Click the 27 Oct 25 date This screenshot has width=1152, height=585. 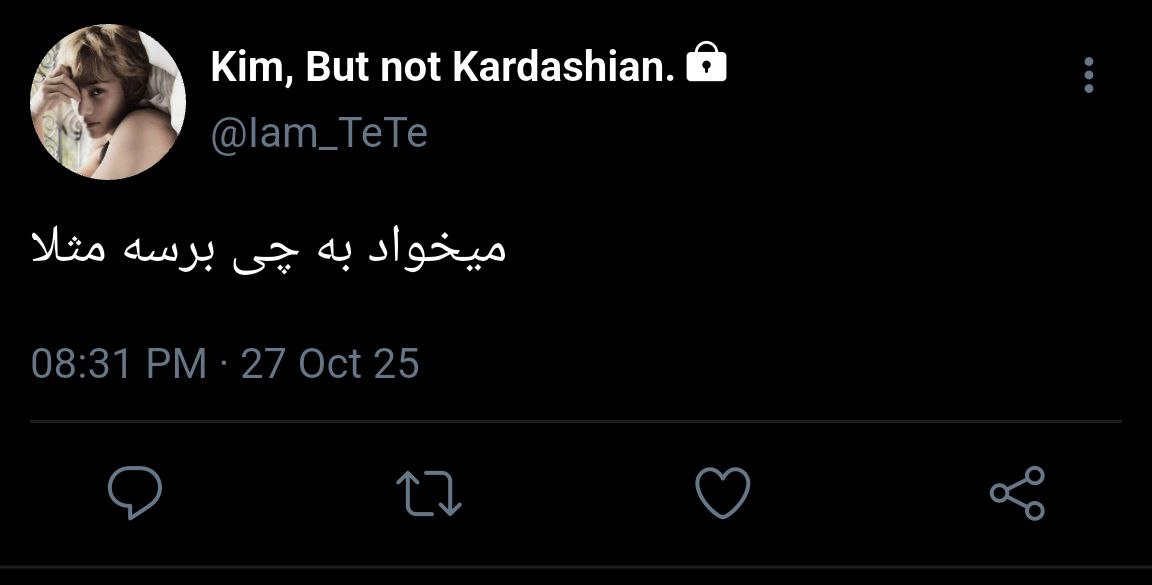330,363
